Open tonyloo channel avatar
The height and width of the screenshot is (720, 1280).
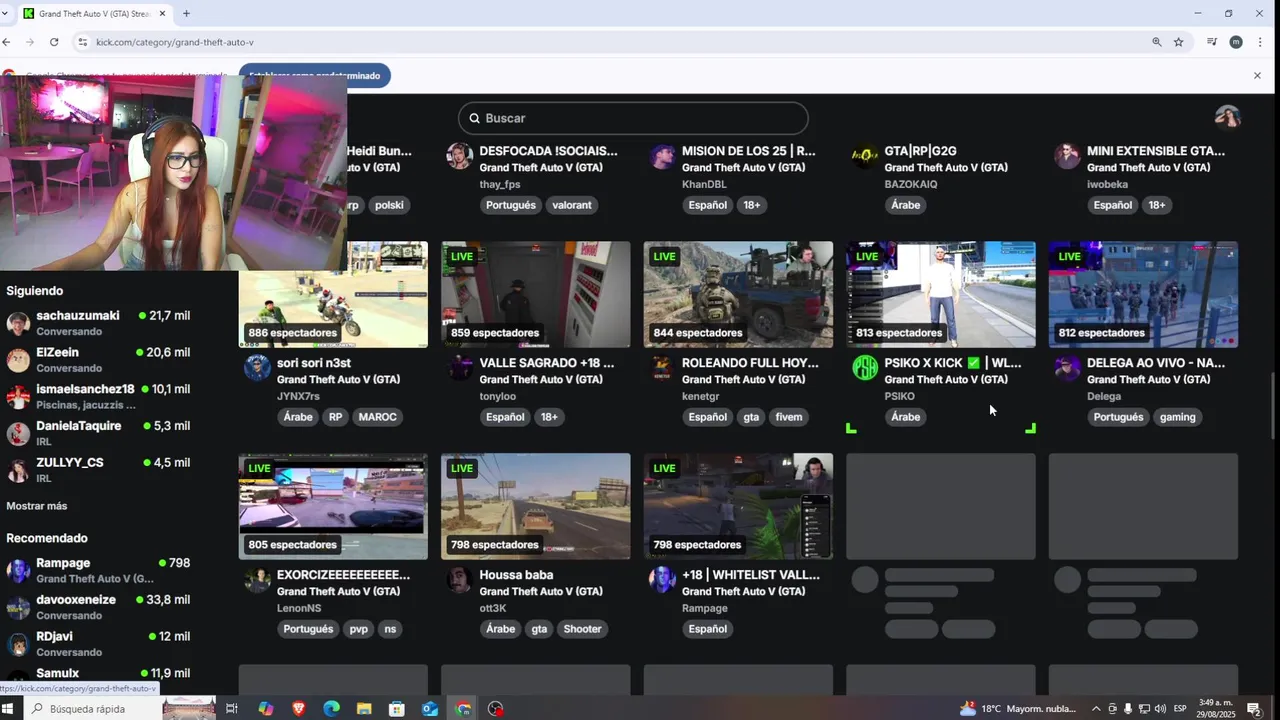pyautogui.click(x=460, y=367)
